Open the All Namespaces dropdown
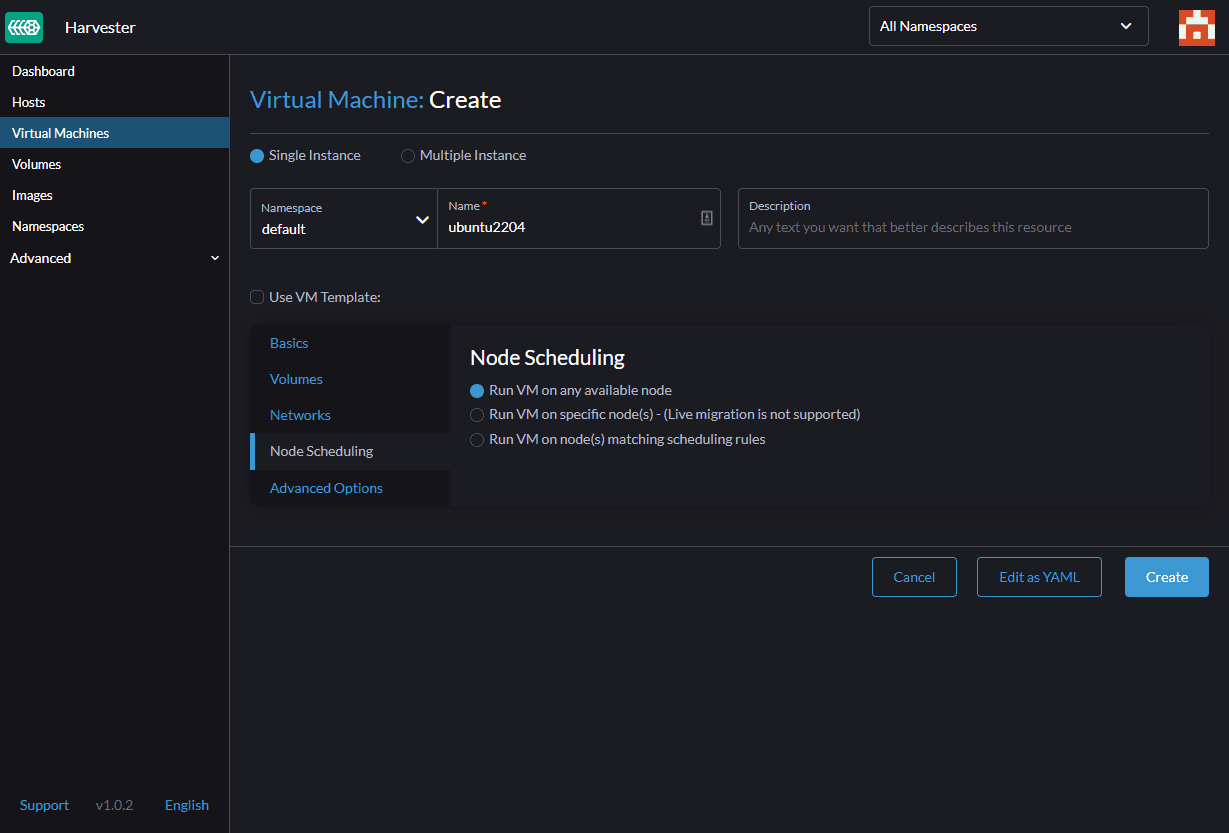This screenshot has height=833, width=1229. click(x=1008, y=27)
